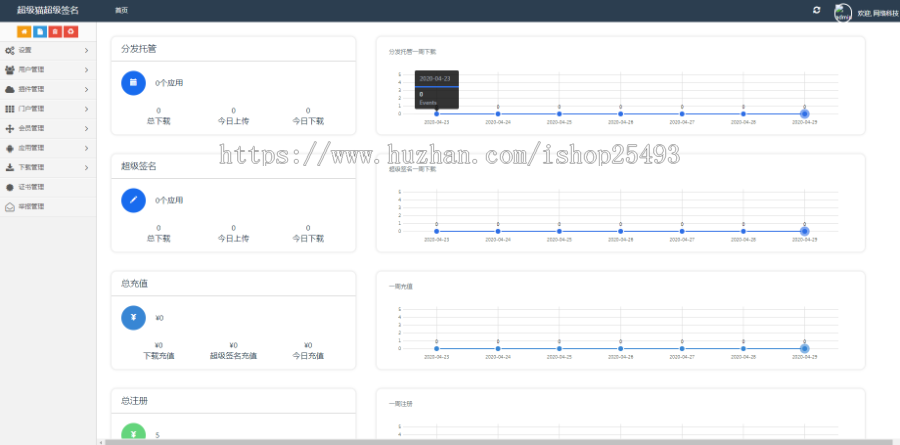Expand the 会员管理 menu chevron

click(86, 129)
